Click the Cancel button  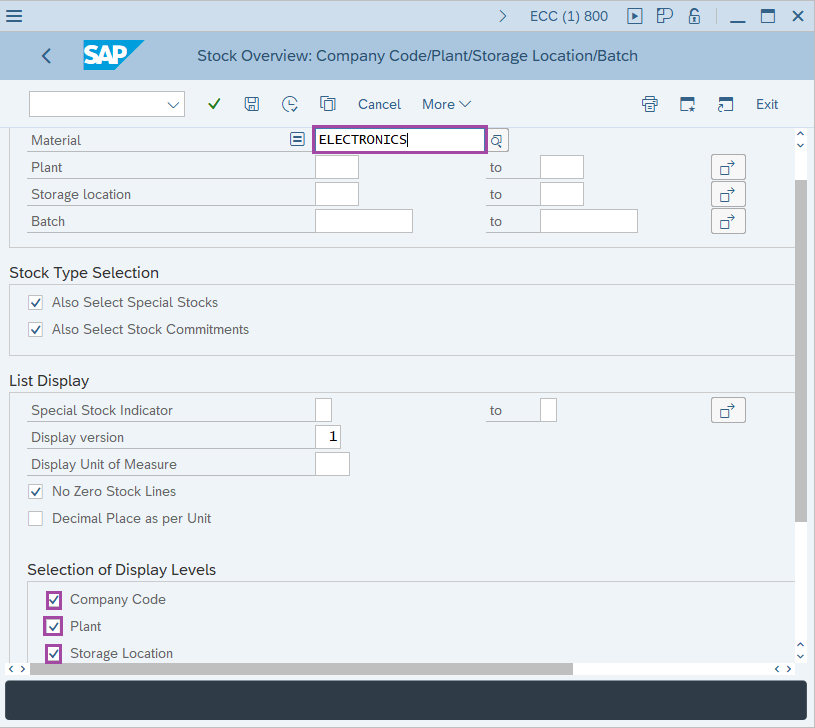(379, 104)
